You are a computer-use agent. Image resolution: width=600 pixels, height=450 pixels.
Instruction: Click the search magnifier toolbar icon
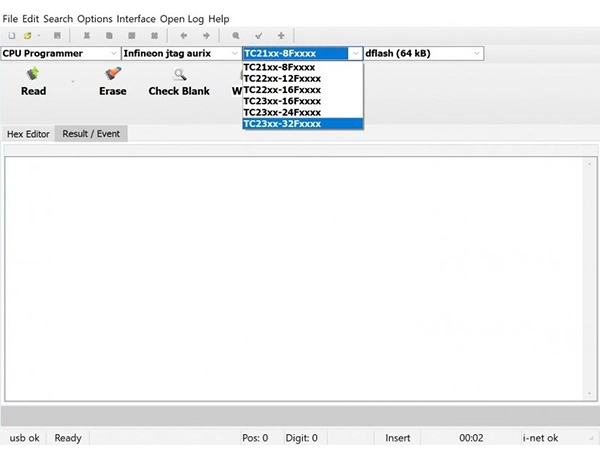pyautogui.click(x=236, y=35)
